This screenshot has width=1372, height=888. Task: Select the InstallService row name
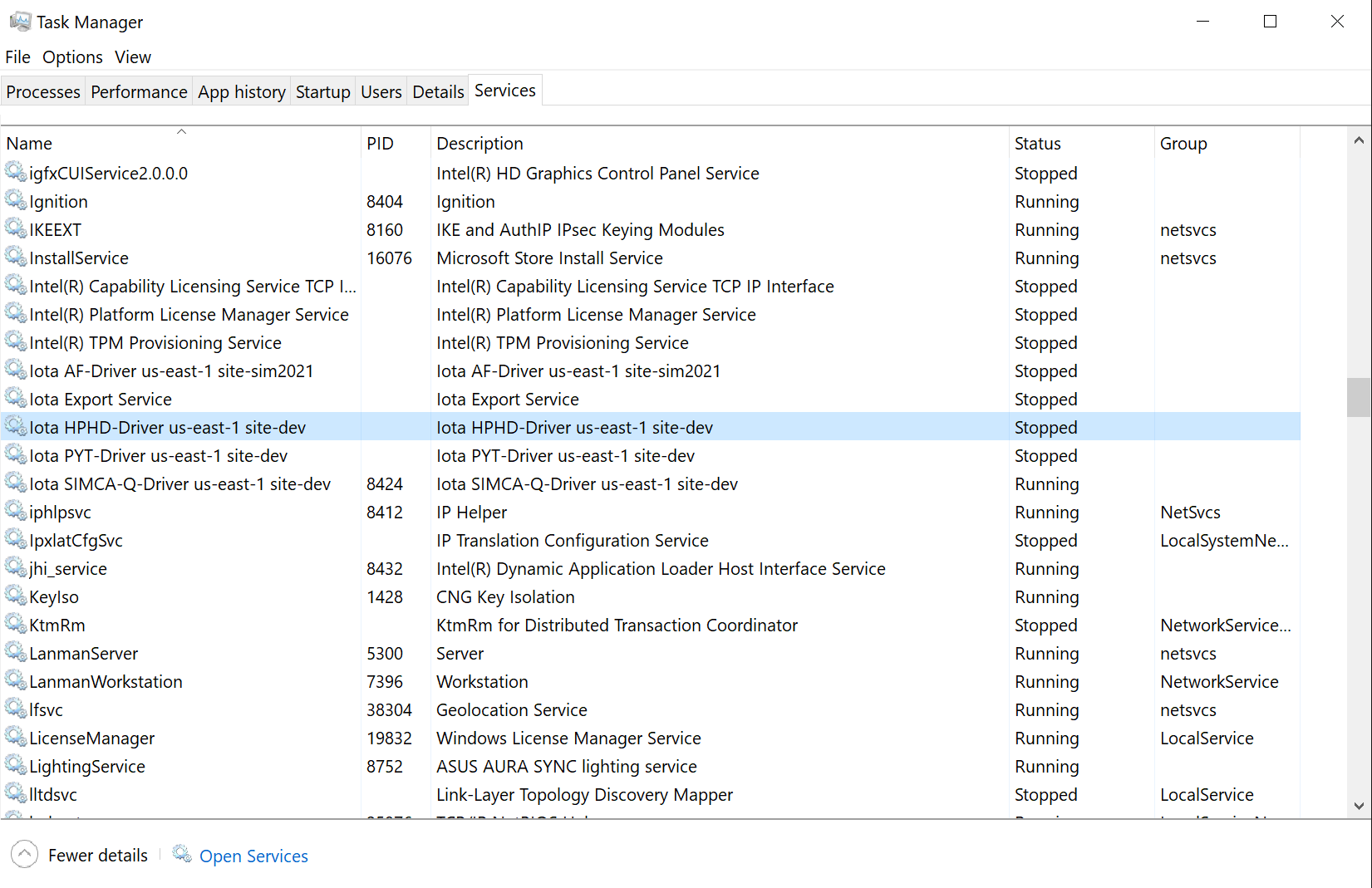click(x=79, y=258)
